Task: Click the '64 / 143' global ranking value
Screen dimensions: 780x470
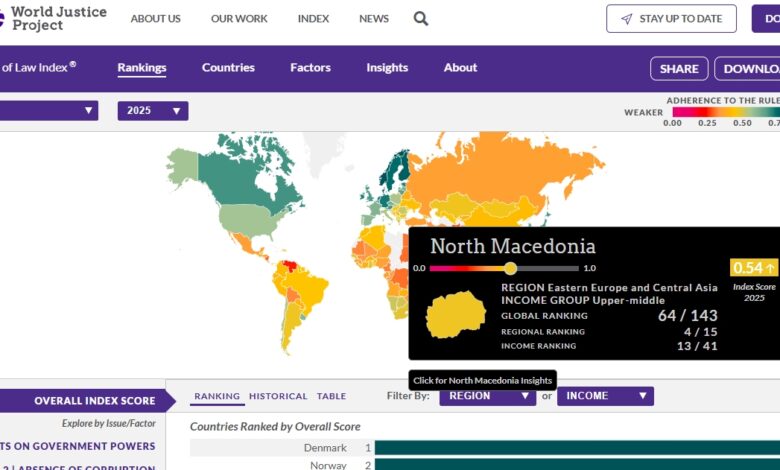Action: click(687, 315)
